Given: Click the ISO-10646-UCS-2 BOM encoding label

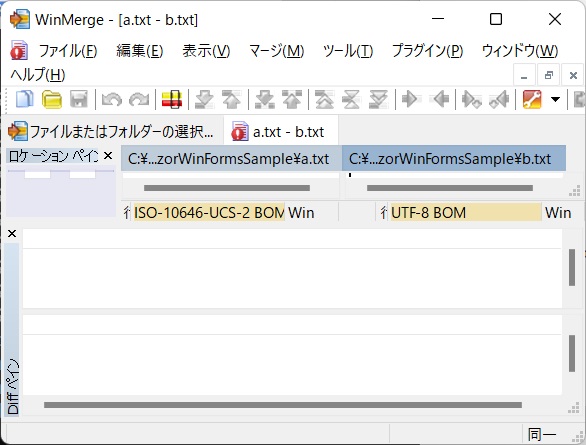Looking at the screenshot, I should coord(209,213).
